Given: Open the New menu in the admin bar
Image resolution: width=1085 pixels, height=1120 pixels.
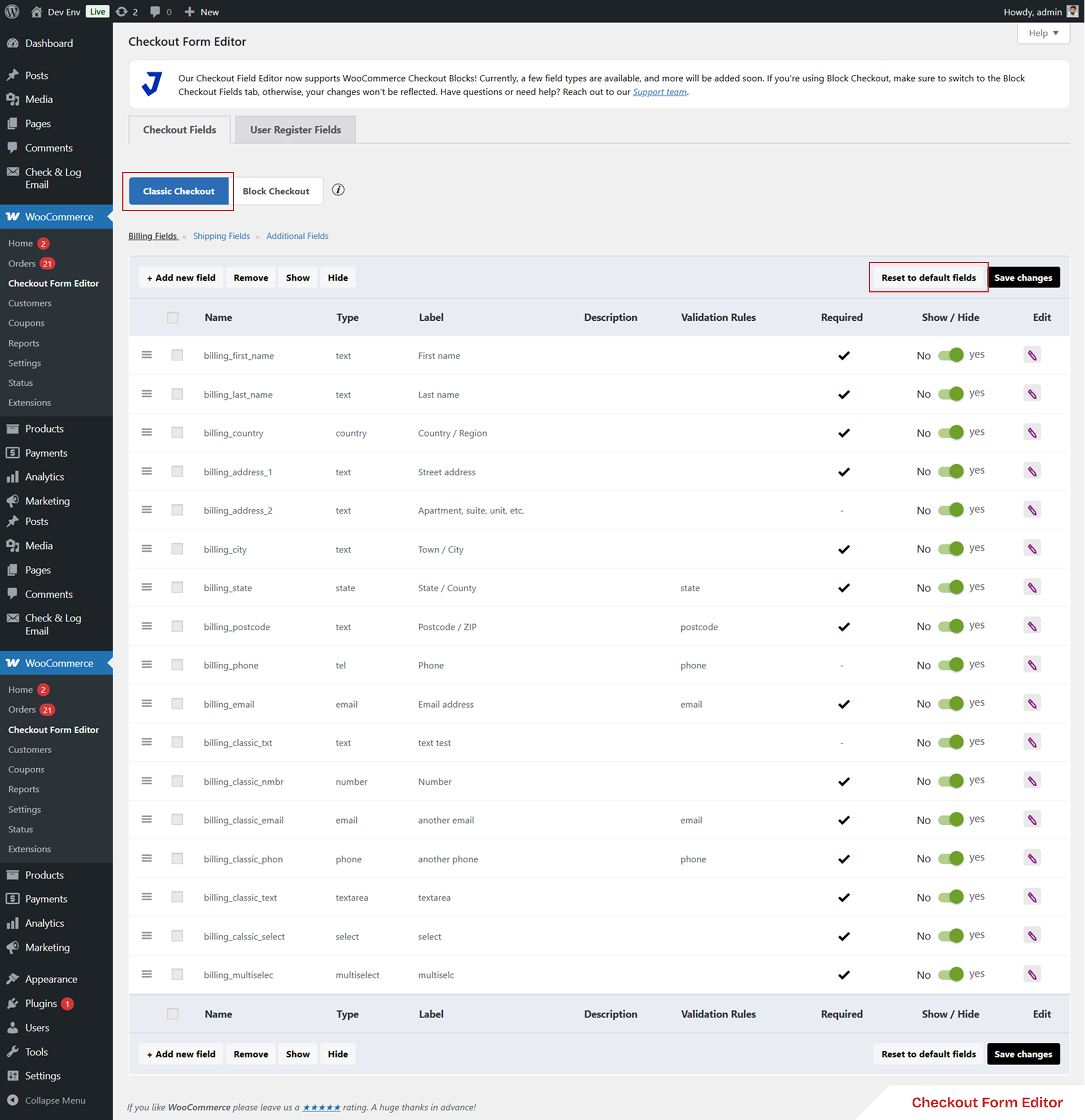Looking at the screenshot, I should 201,11.
